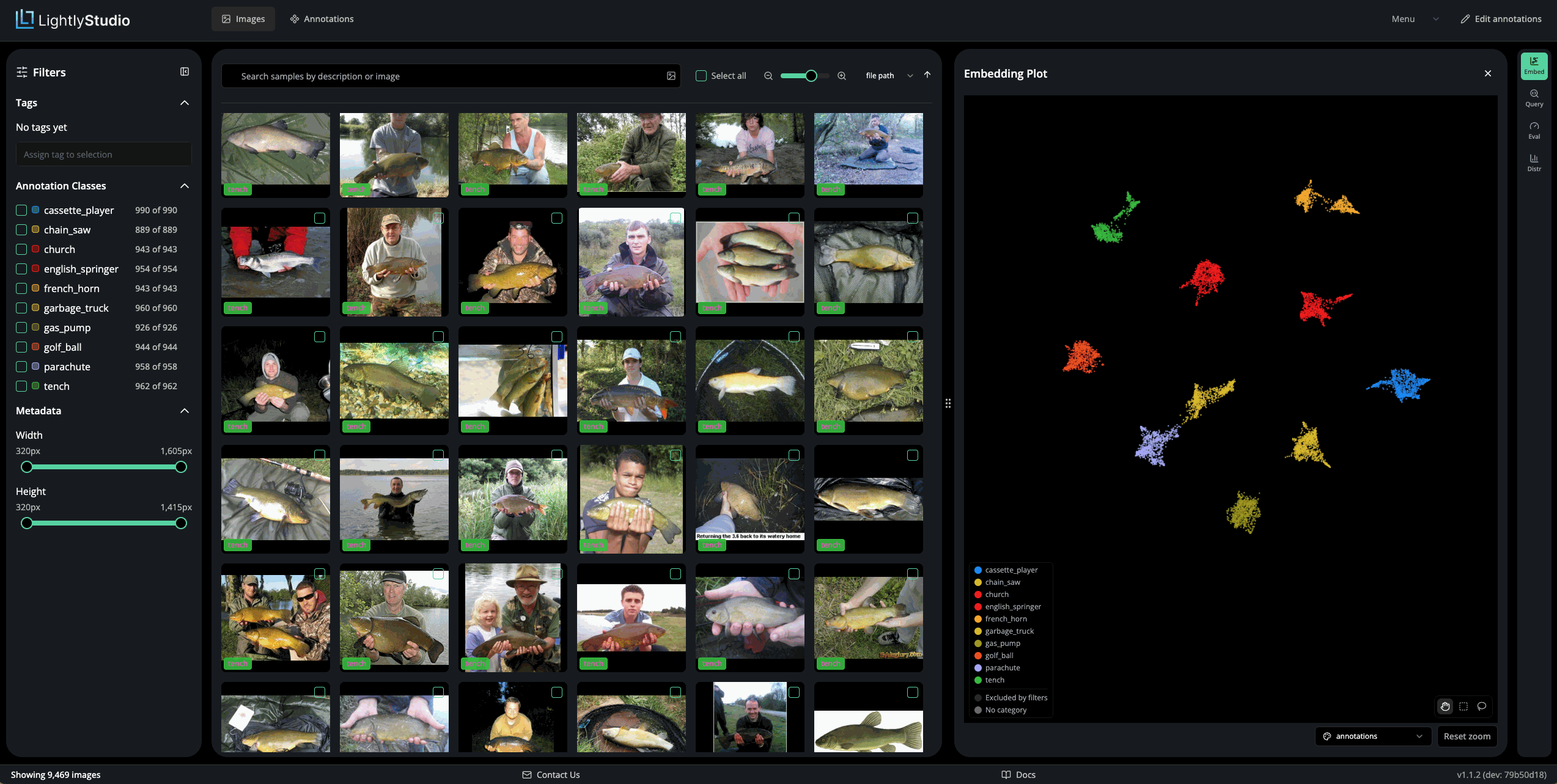Click the panel resize grip handle
1557x784 pixels.
(x=948, y=403)
